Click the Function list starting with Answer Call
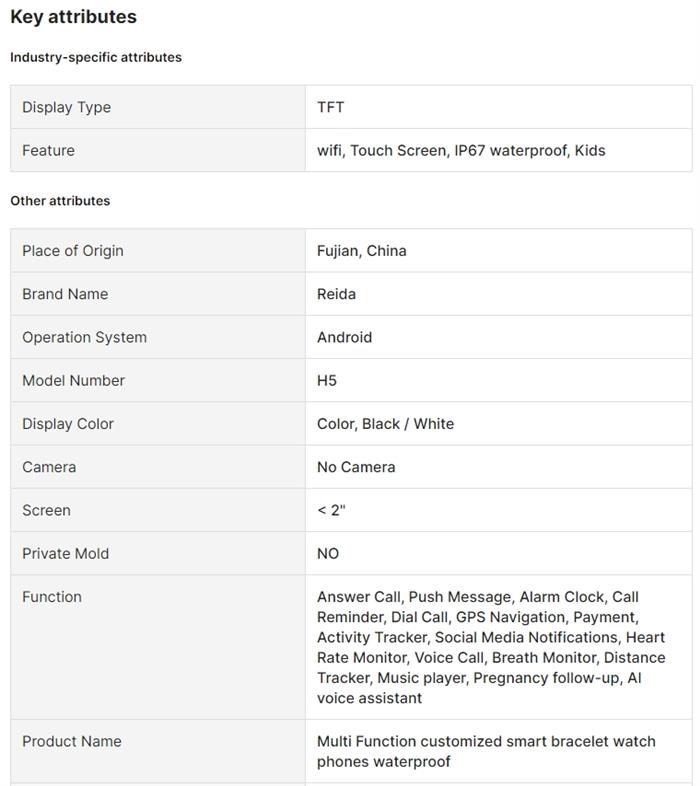This screenshot has height=786, width=700. point(491,647)
